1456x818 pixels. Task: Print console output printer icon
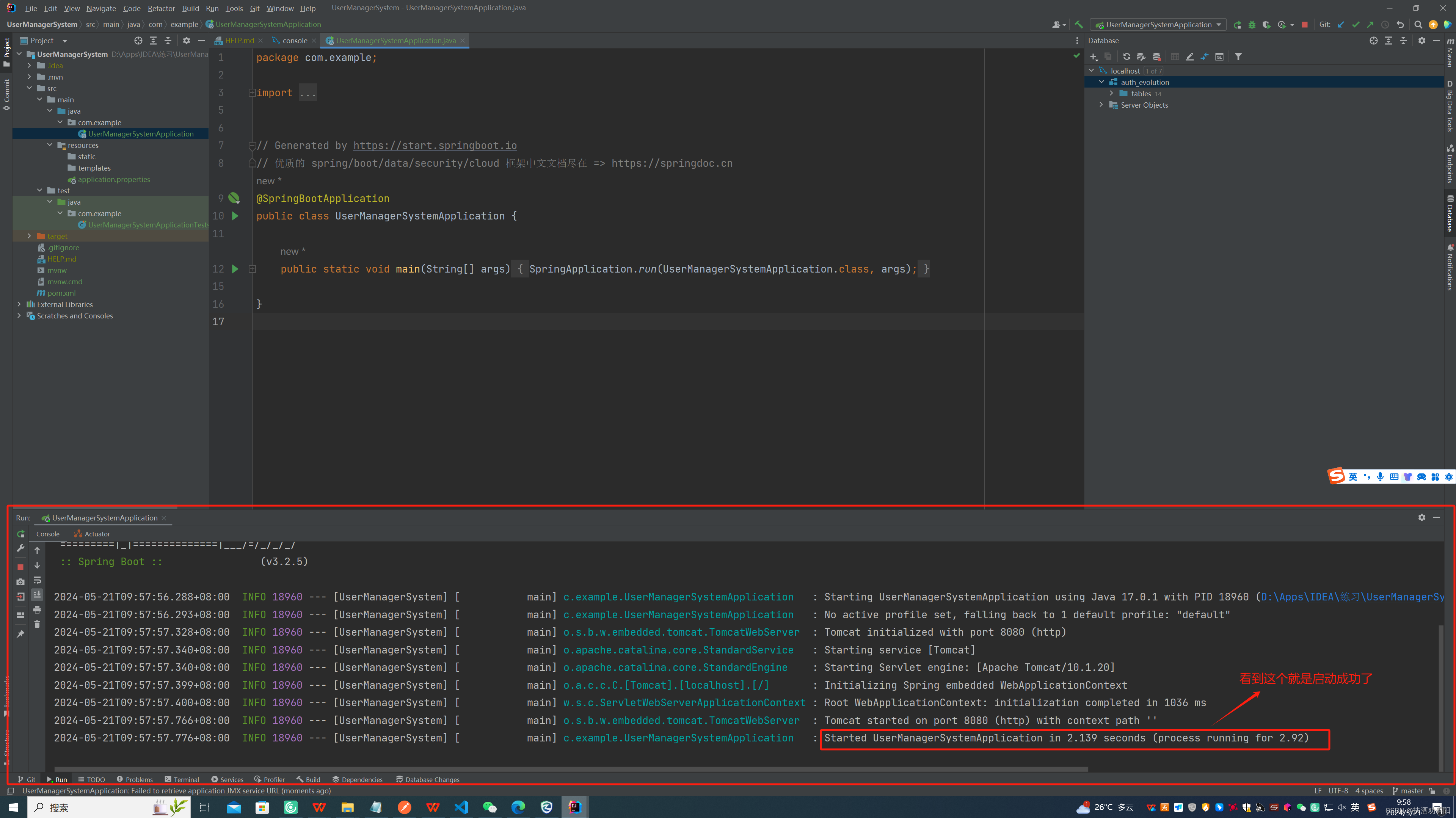pyautogui.click(x=37, y=610)
